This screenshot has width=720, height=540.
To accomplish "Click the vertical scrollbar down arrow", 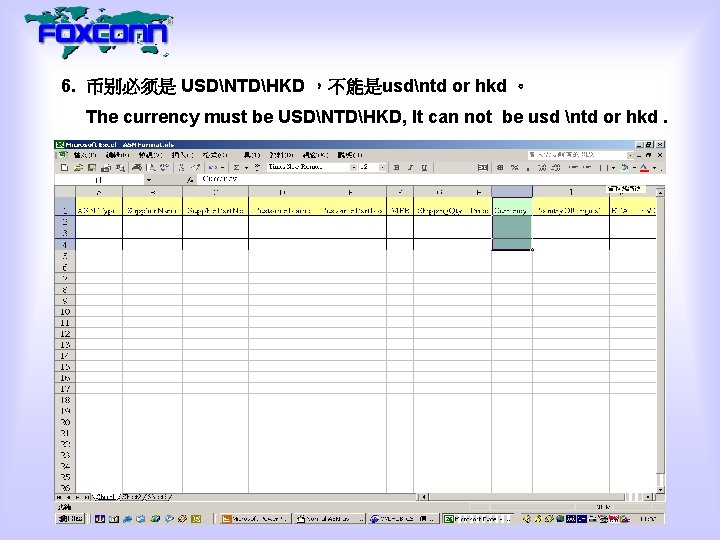I will click(x=660, y=489).
